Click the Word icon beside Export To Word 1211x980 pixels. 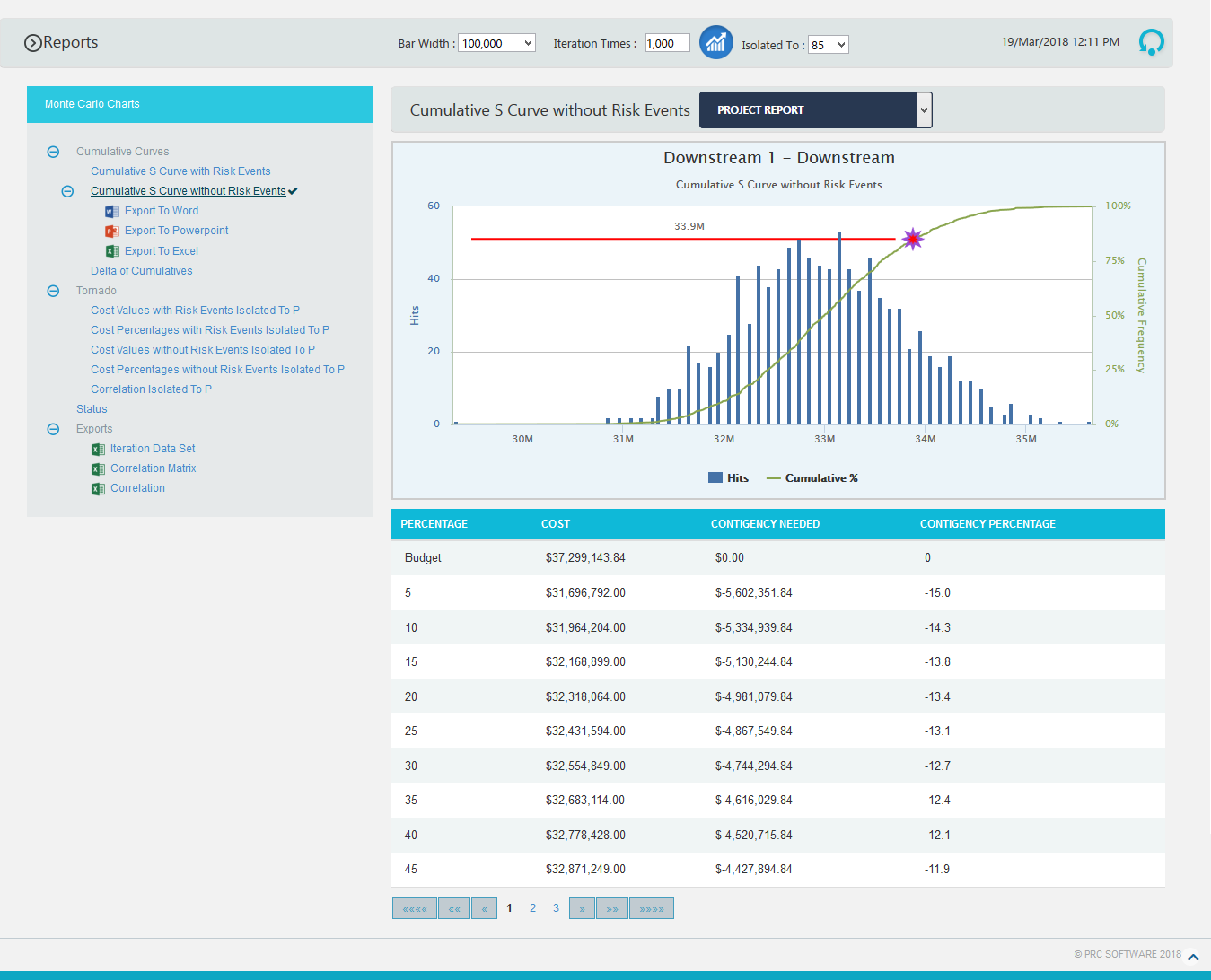coord(111,211)
